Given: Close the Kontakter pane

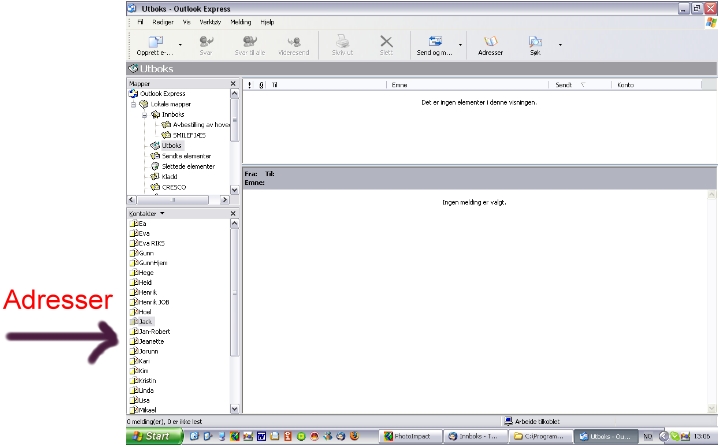Looking at the screenshot, I should (x=233, y=214).
